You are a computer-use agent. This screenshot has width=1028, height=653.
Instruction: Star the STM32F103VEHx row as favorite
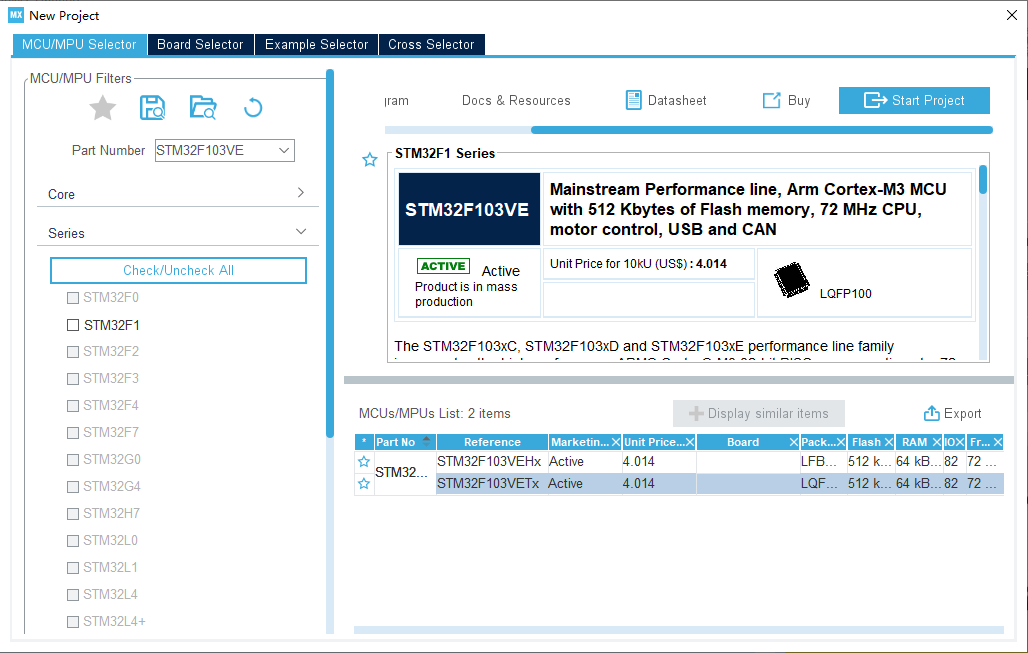click(364, 462)
